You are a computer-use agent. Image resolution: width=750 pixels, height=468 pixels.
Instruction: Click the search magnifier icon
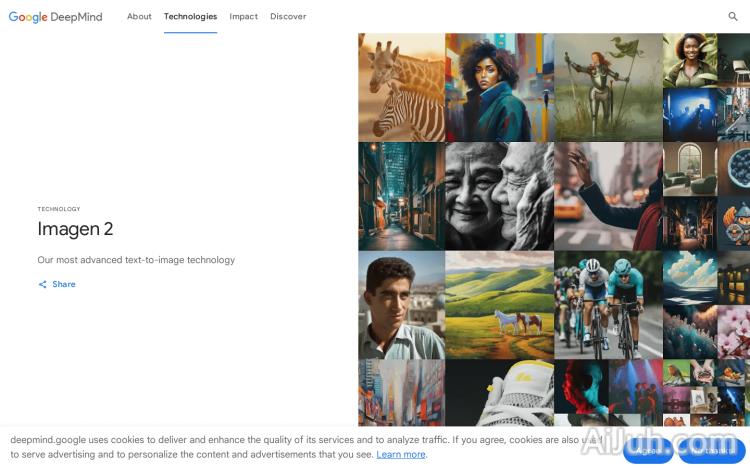733,17
